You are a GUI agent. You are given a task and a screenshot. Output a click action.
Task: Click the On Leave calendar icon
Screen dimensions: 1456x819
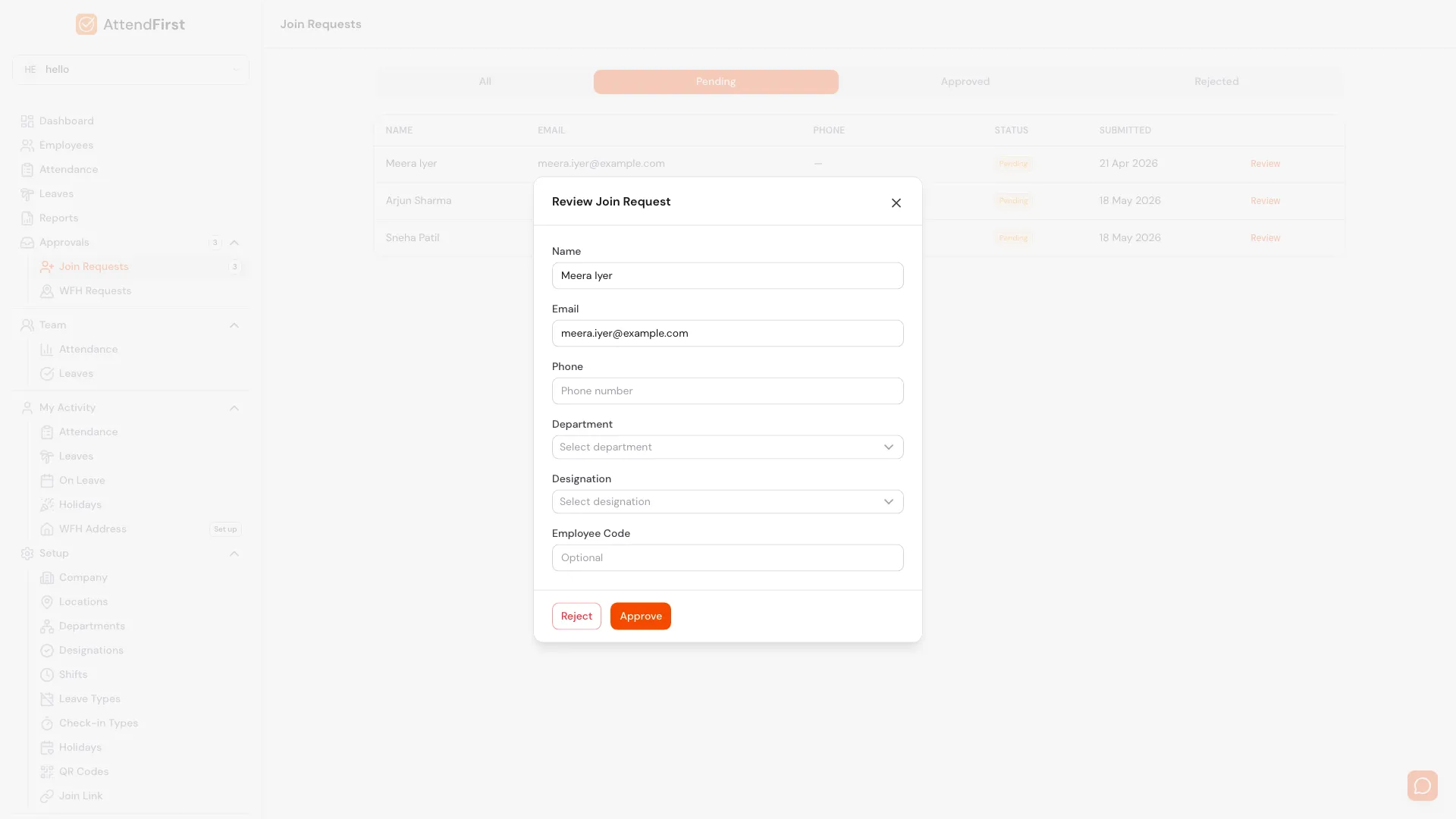pyautogui.click(x=47, y=481)
